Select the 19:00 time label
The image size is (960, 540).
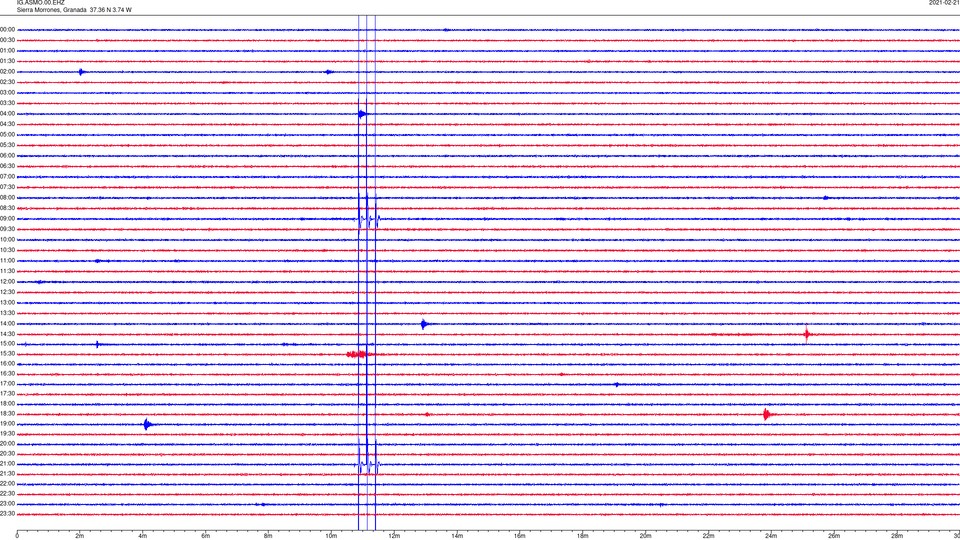[x=7, y=424]
